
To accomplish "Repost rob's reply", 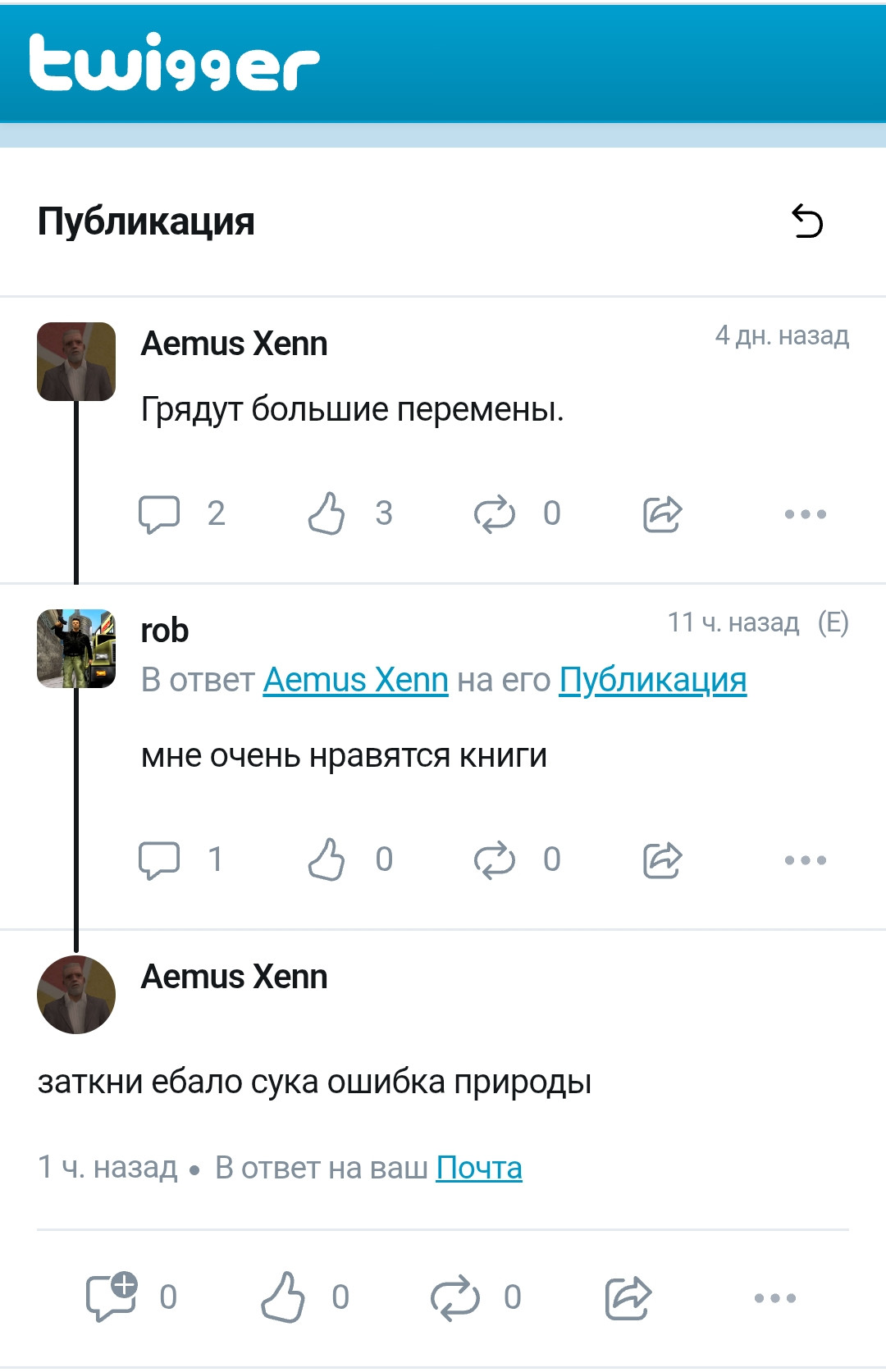I will coord(495,860).
